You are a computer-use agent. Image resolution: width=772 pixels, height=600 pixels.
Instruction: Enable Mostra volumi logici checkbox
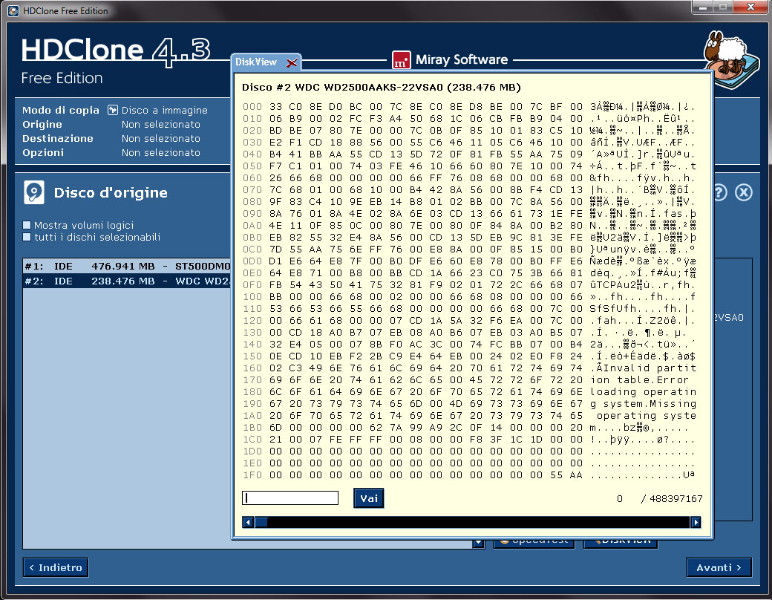pos(27,225)
